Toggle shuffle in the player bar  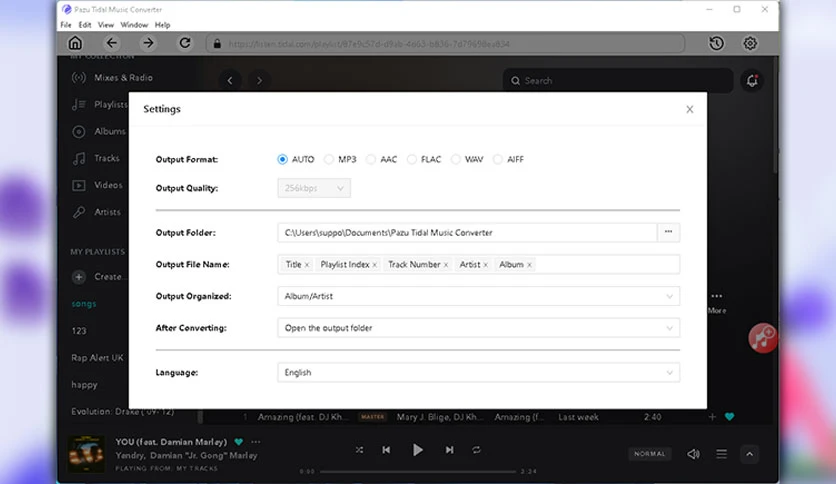click(359, 450)
